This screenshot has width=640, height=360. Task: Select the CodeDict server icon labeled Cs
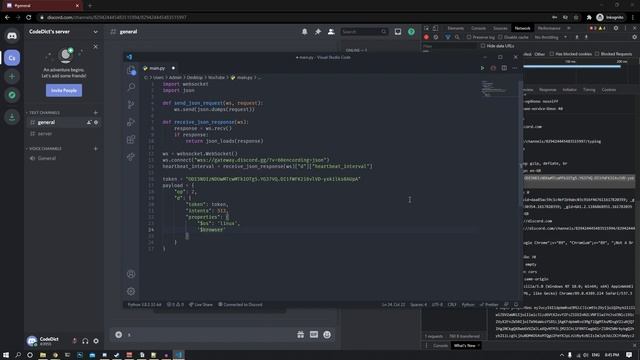[x=12, y=58]
